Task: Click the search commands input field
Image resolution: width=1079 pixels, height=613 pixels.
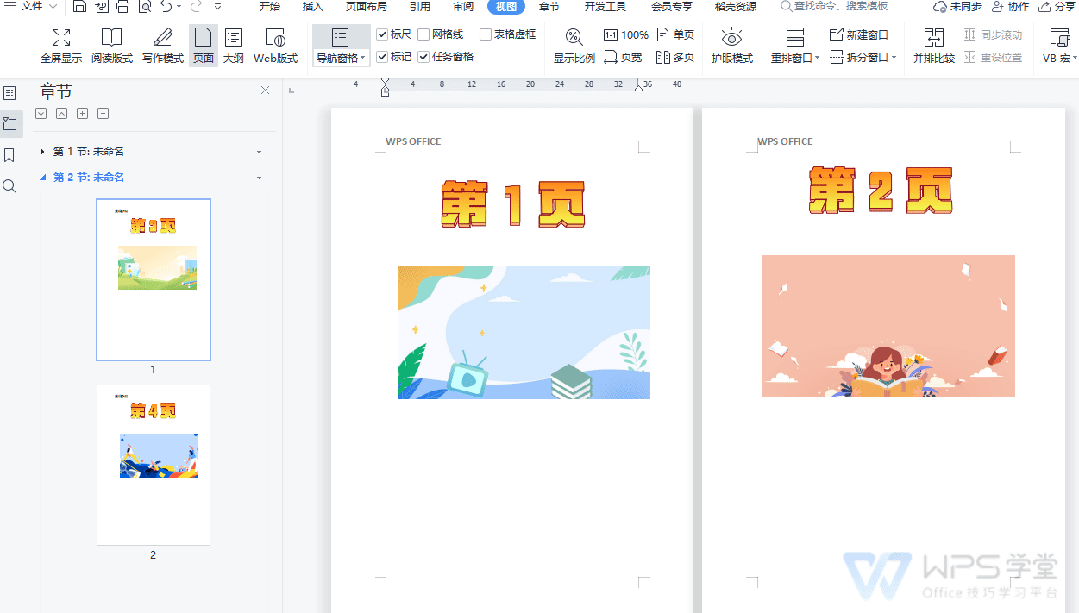Action: point(834,7)
